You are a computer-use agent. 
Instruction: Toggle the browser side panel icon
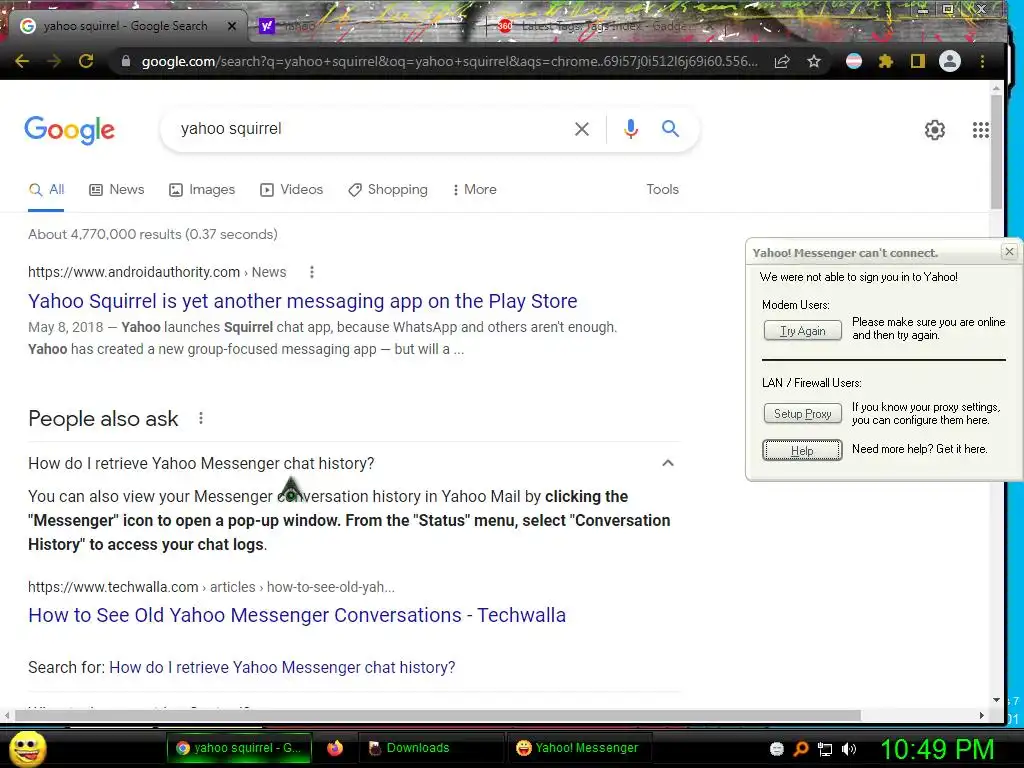point(918,61)
